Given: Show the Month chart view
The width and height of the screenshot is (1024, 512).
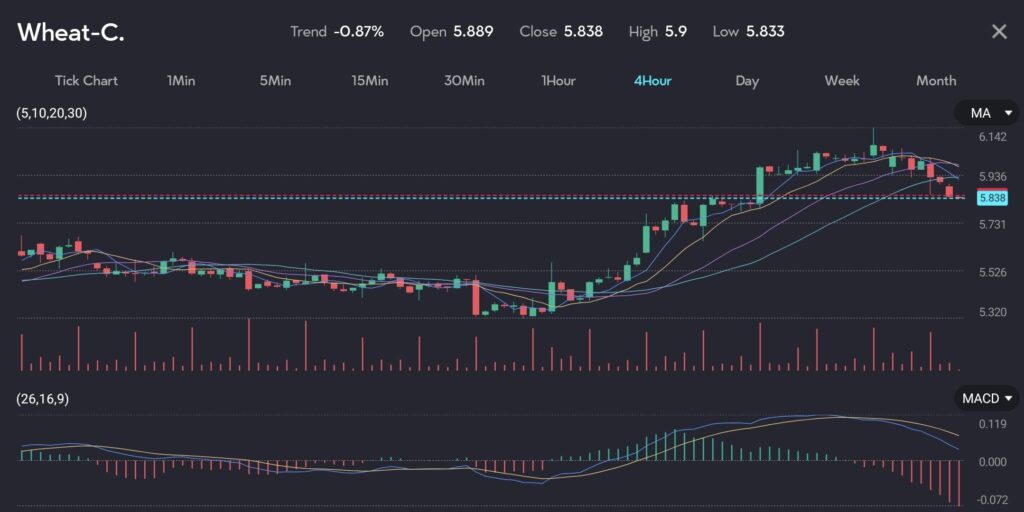Looking at the screenshot, I should (936, 81).
